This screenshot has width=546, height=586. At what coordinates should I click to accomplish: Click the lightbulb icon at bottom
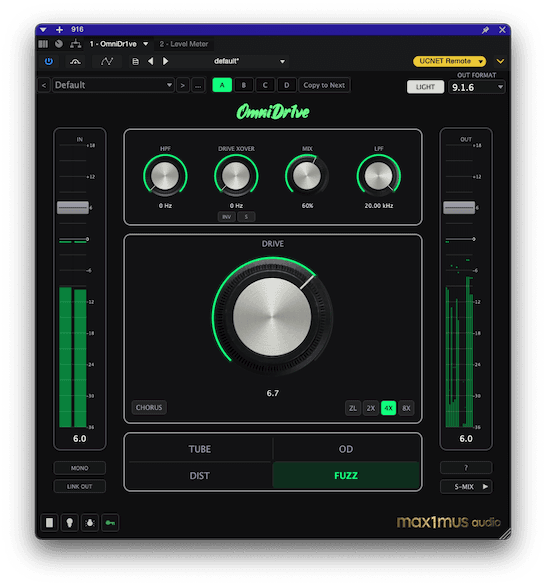pyautogui.click(x=70, y=522)
